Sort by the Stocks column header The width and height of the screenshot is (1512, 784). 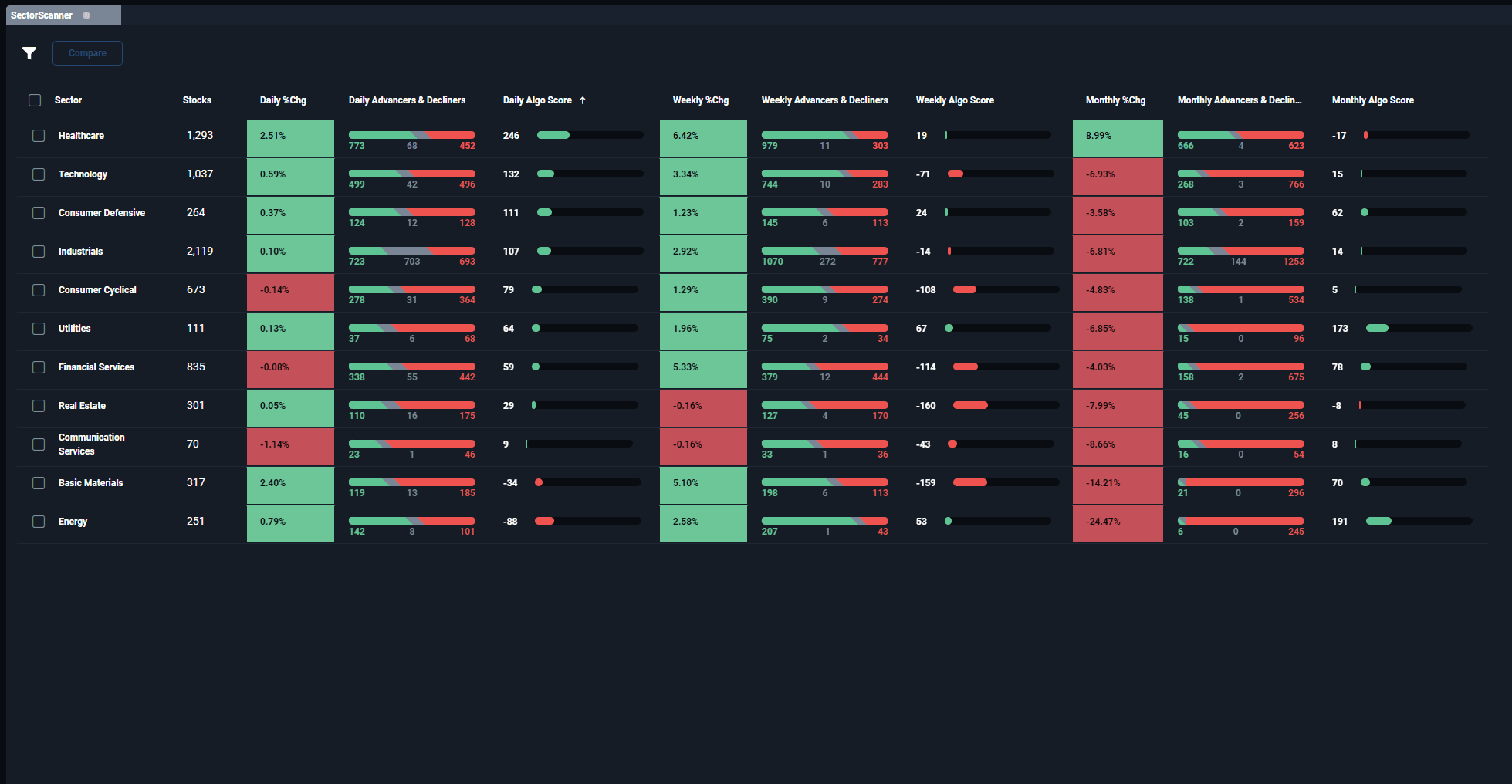click(197, 100)
